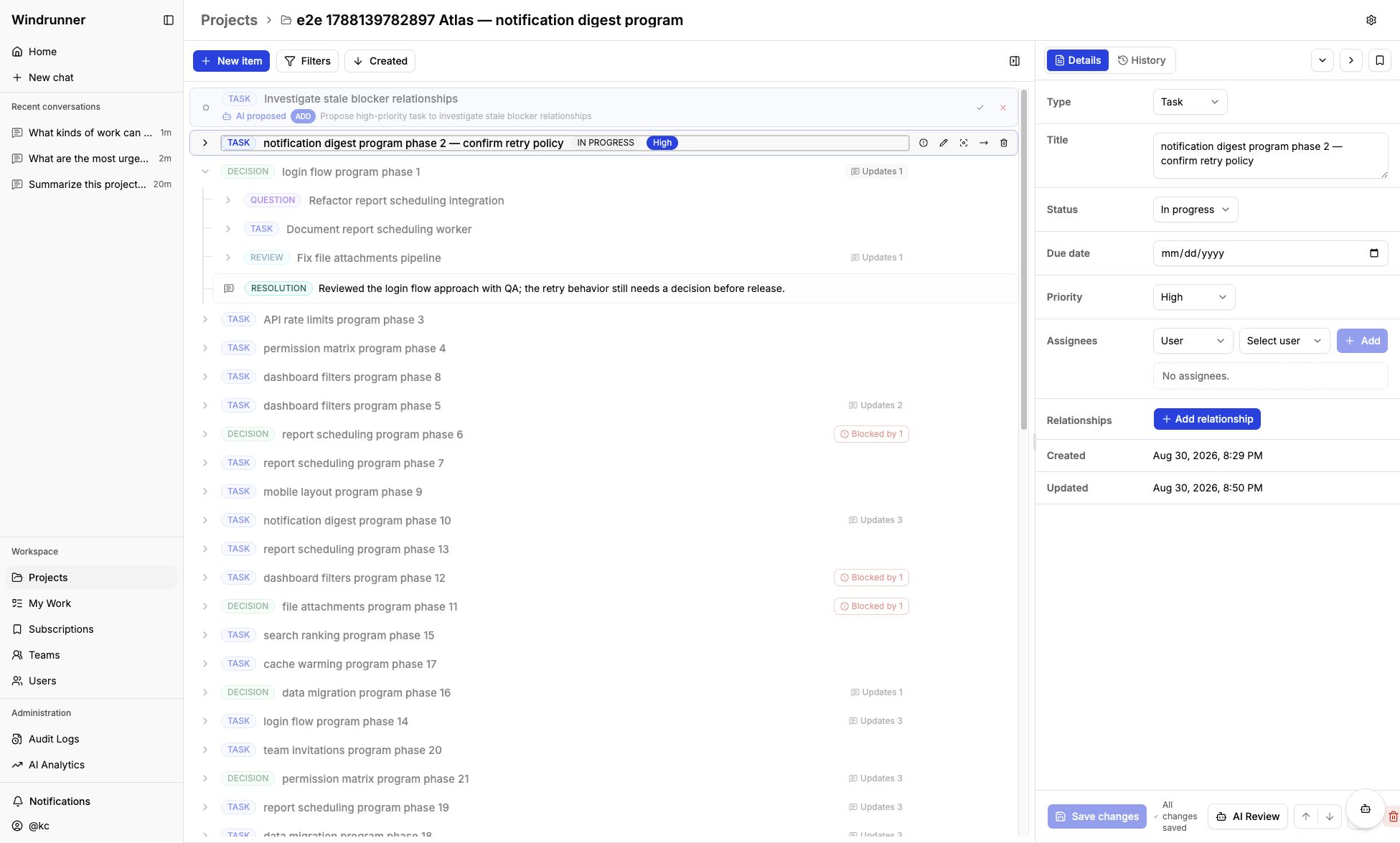The width and height of the screenshot is (1400, 843).
Task: Click the info icon on the selected task row
Action: click(x=924, y=143)
